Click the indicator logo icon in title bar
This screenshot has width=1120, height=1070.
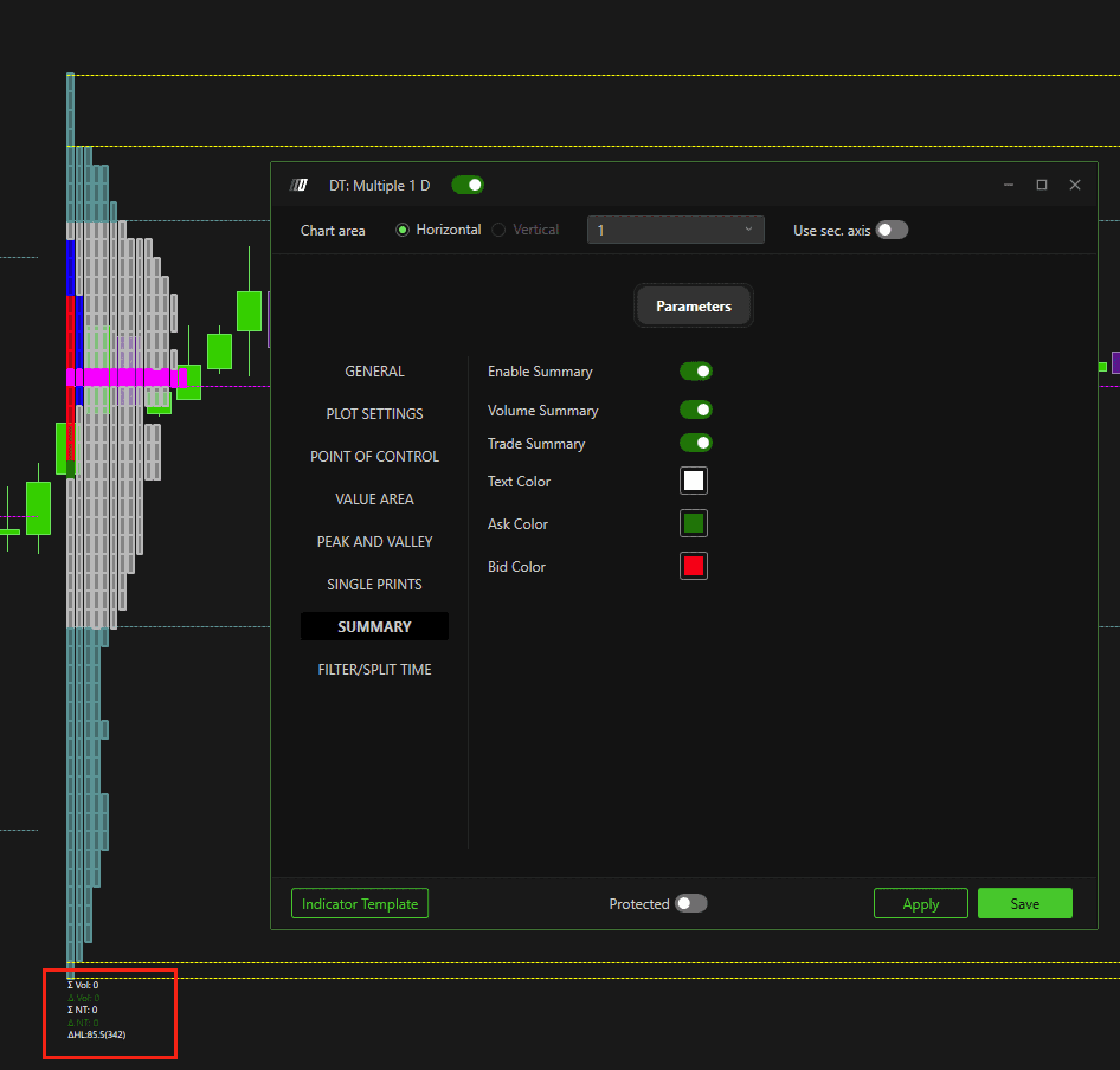298,185
